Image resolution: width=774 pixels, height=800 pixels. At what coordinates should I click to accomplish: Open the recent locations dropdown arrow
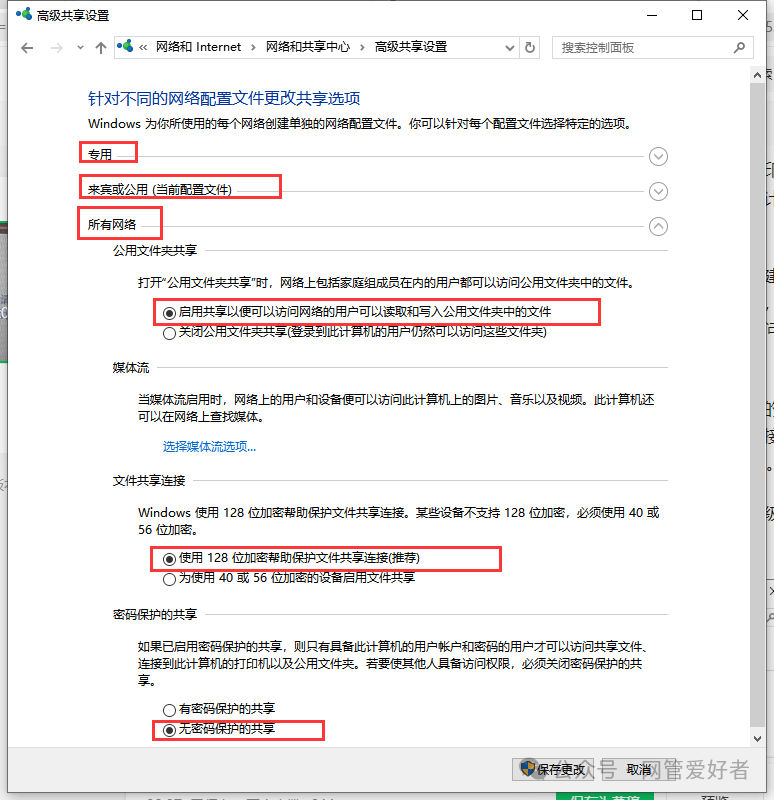80,48
